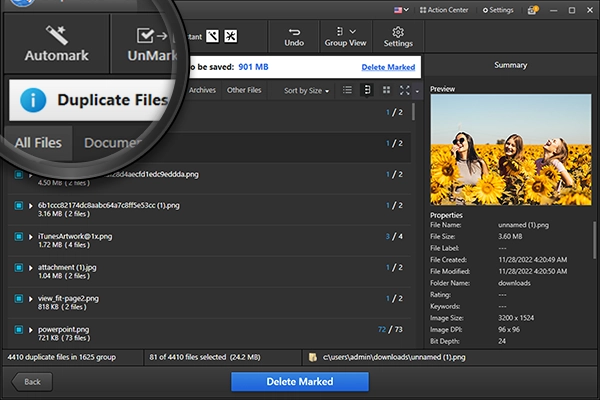Toggle checkbox for the edc9eddda.png group

point(18,175)
